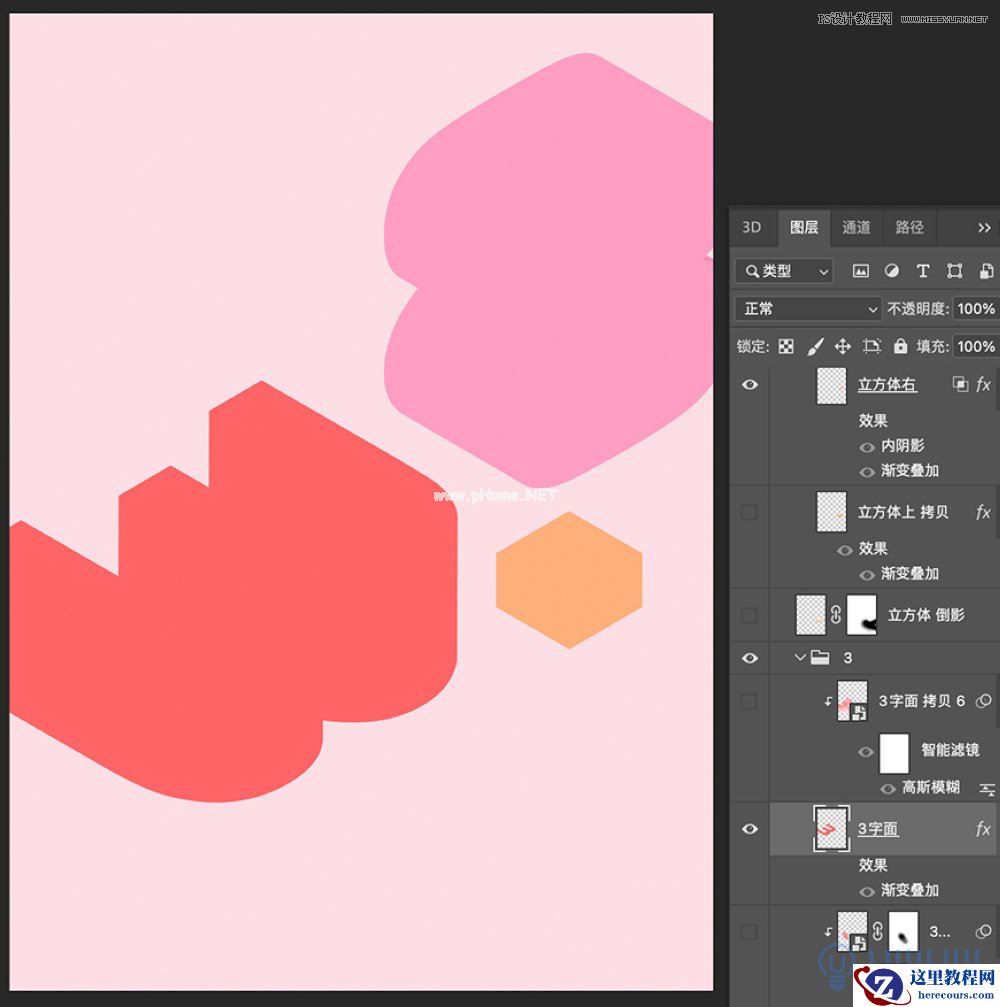
Task: Select 立方体右 layer thumbnail
Action: tap(831, 385)
